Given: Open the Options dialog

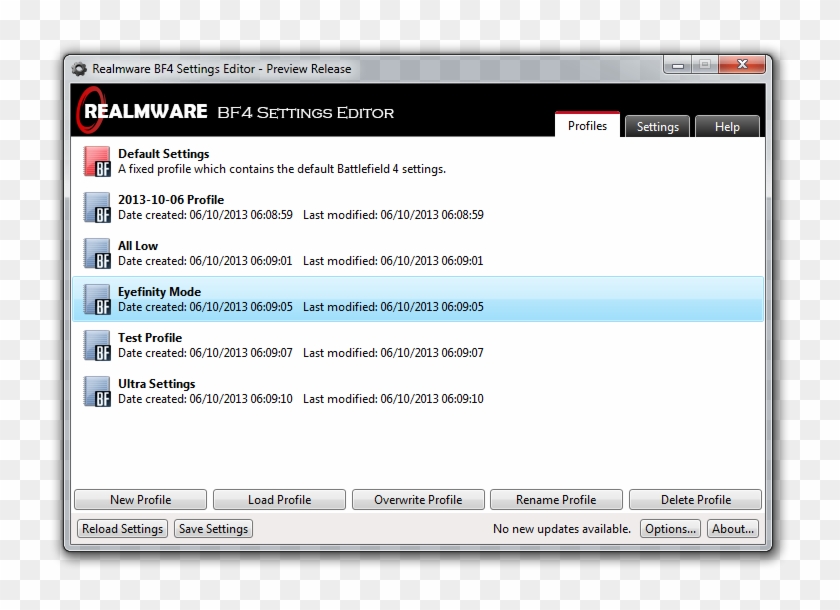Looking at the screenshot, I should tap(670, 528).
